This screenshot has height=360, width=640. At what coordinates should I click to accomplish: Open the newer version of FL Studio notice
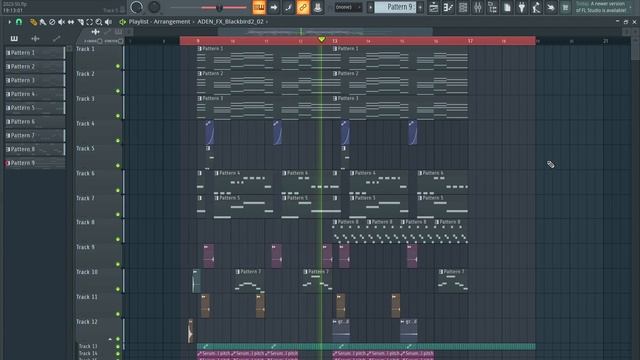tap(600, 7)
